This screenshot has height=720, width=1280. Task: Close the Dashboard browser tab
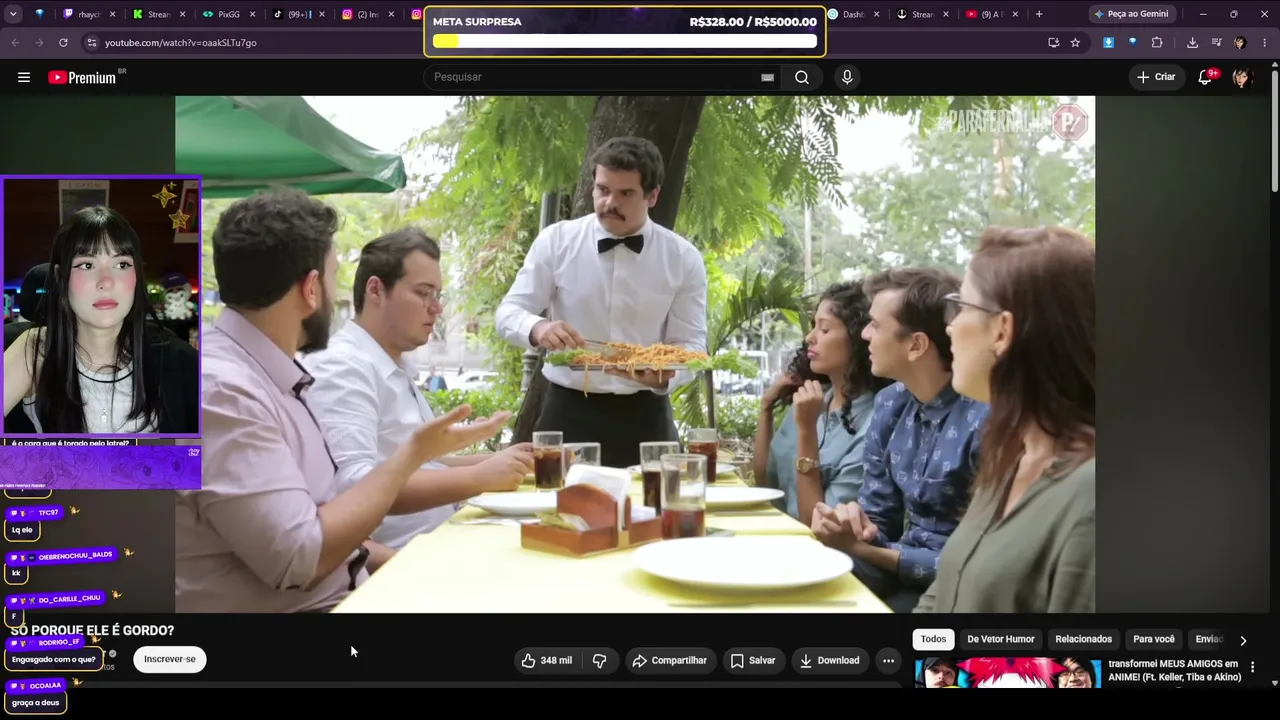pos(876,14)
